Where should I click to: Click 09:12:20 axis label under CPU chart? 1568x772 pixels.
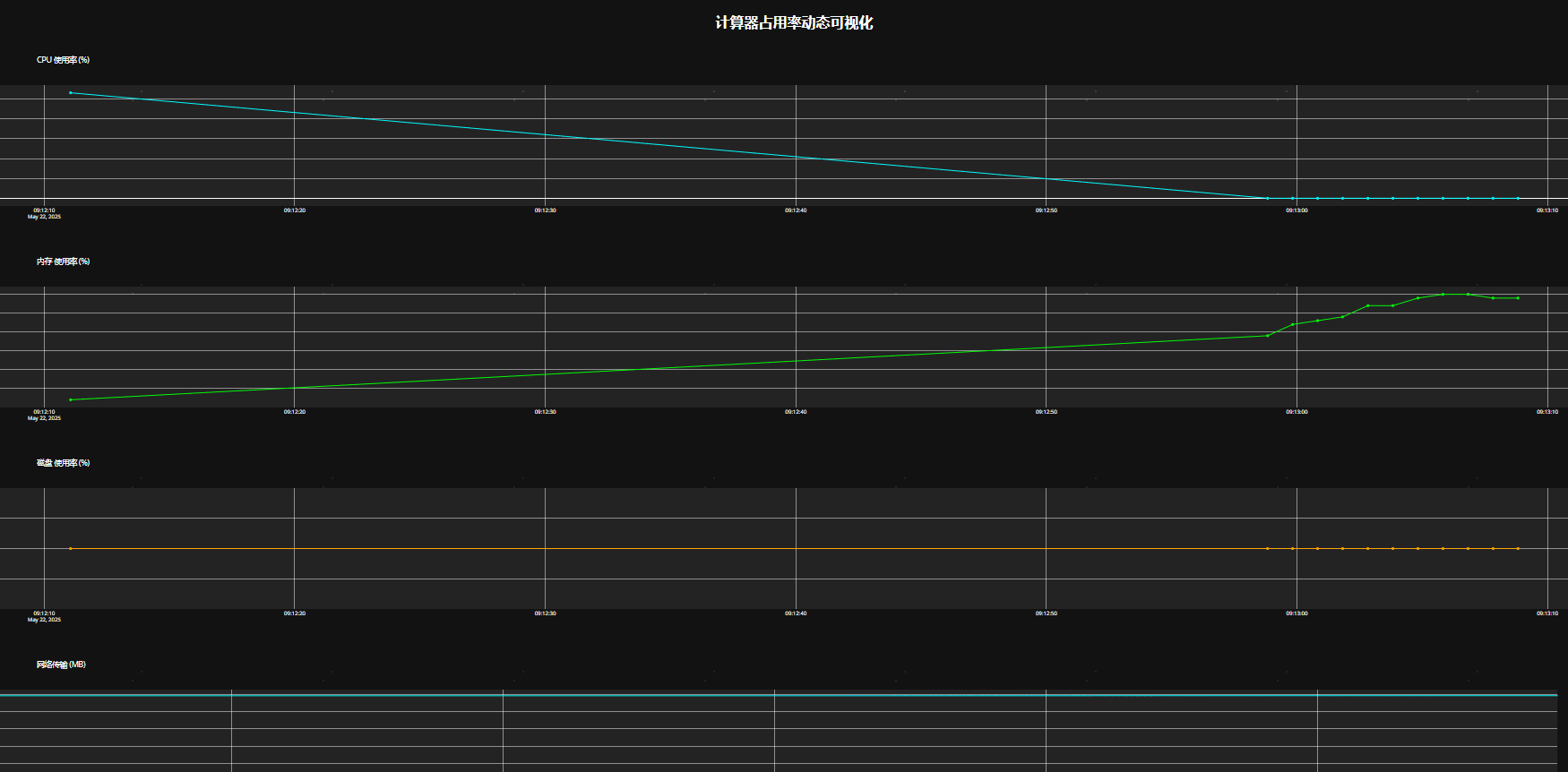[295, 210]
